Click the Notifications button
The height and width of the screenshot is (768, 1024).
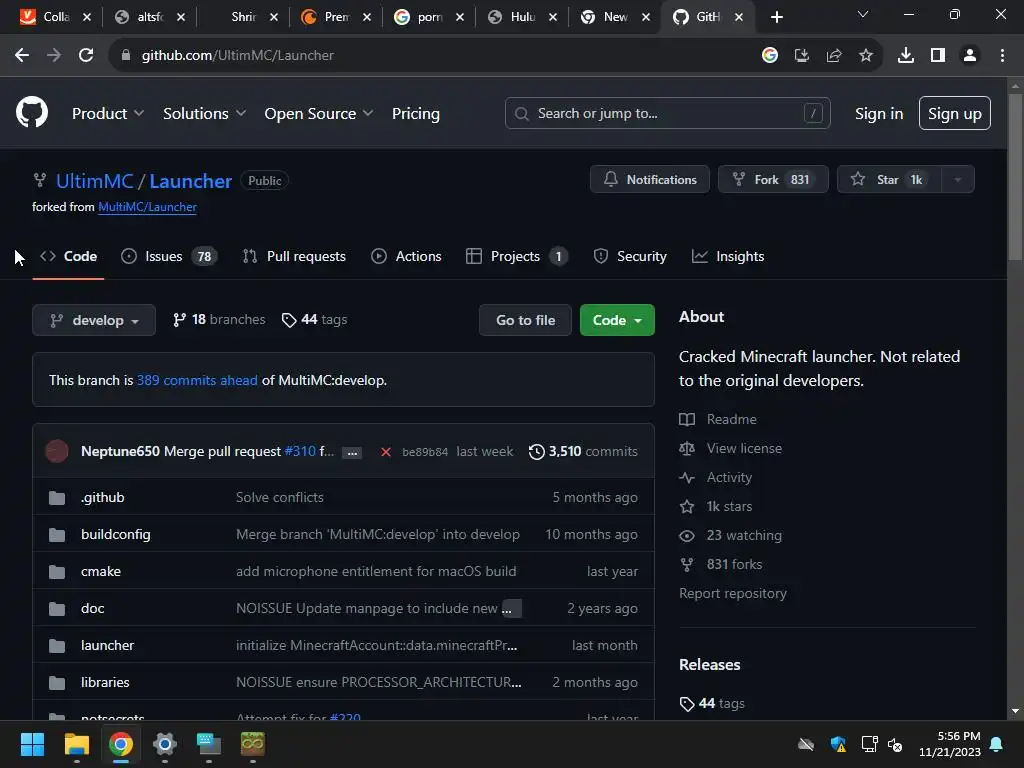point(650,180)
